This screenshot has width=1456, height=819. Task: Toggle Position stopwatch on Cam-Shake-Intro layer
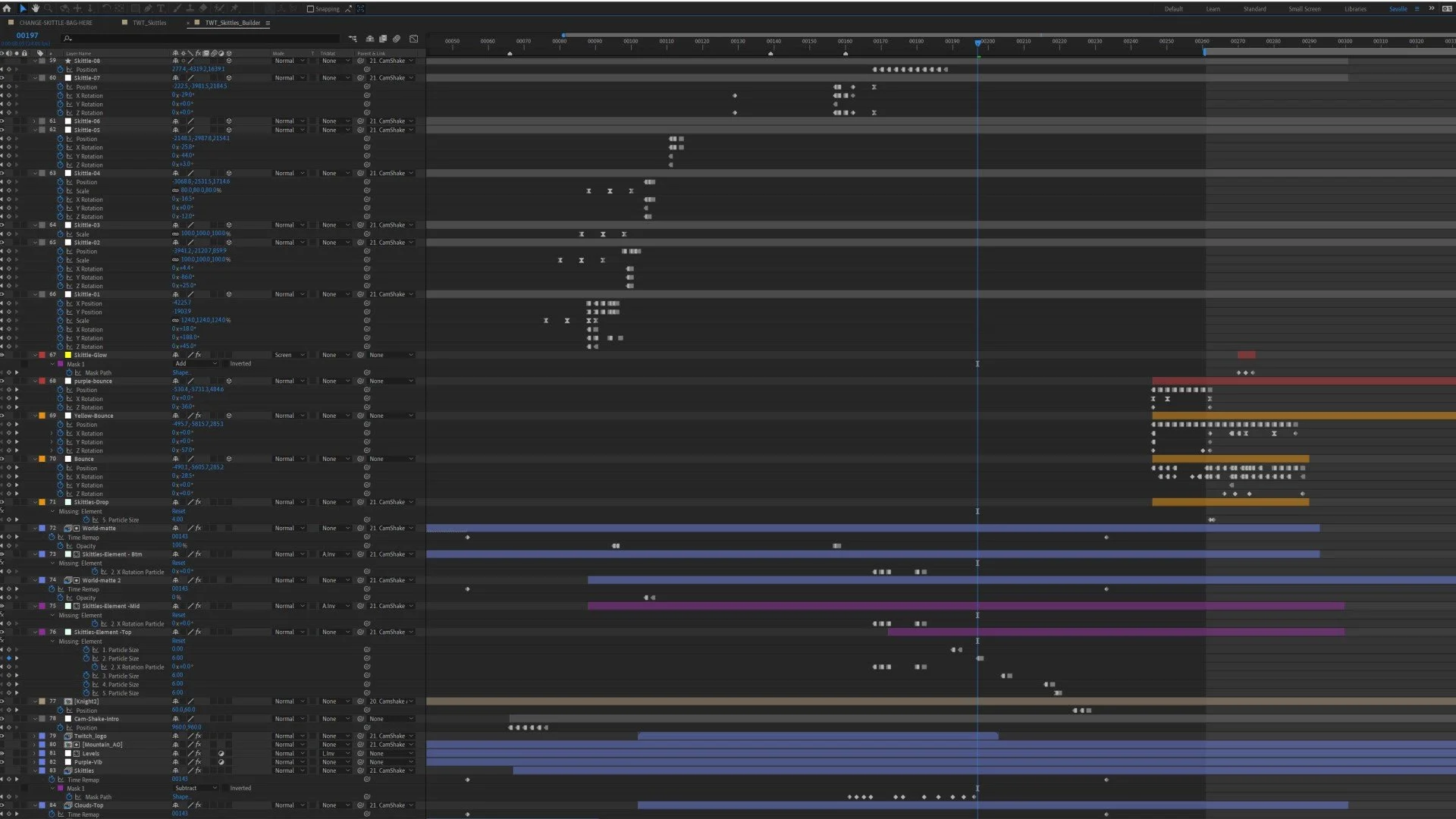point(61,728)
